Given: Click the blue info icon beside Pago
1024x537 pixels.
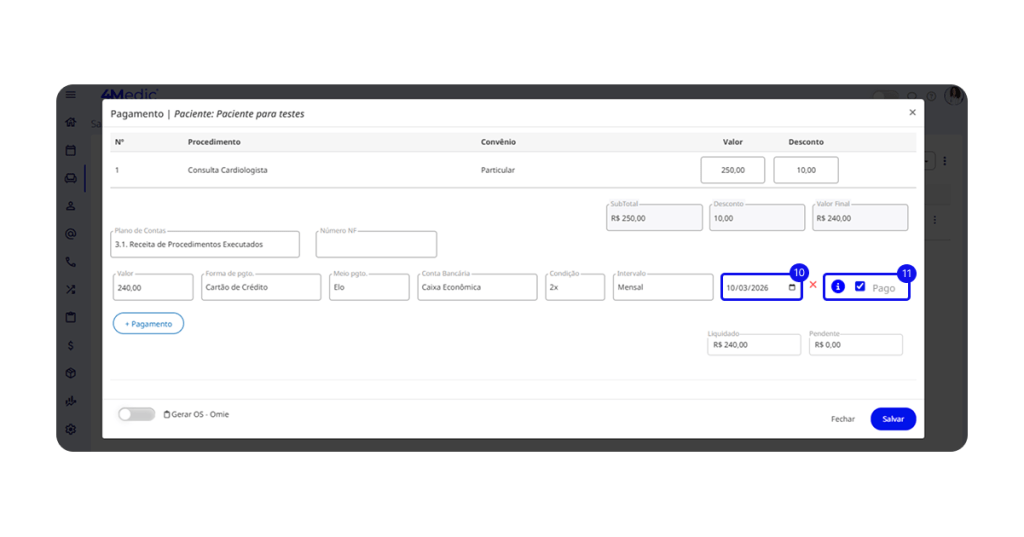Looking at the screenshot, I should (838, 287).
